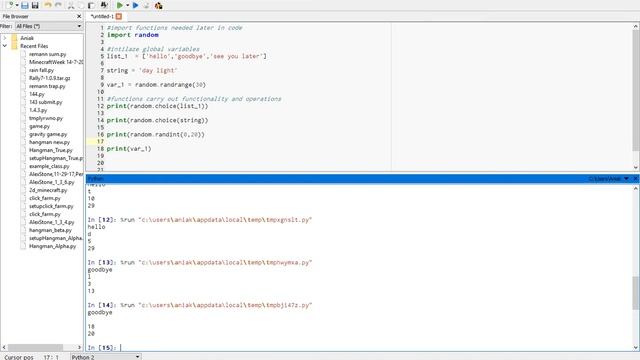Click the greyed stop execution icon

pos(146,5)
